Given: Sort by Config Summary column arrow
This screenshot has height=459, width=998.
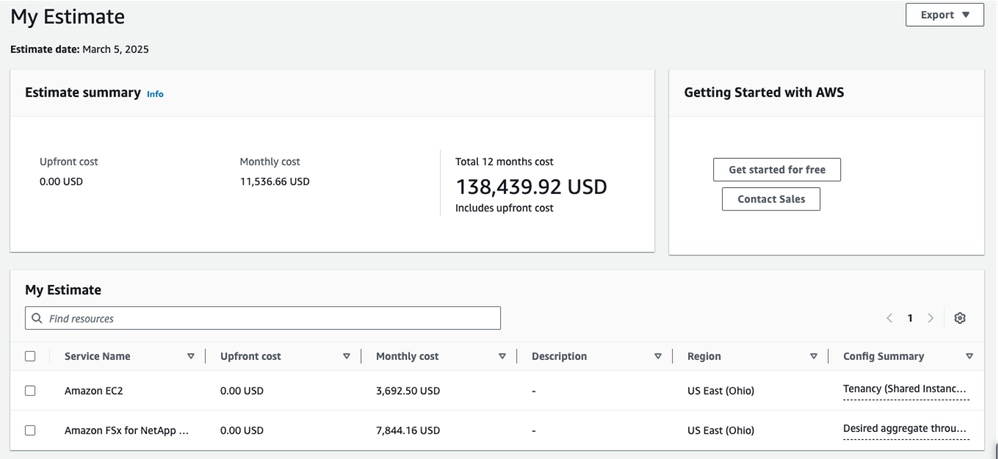Looking at the screenshot, I should [x=969, y=356].
